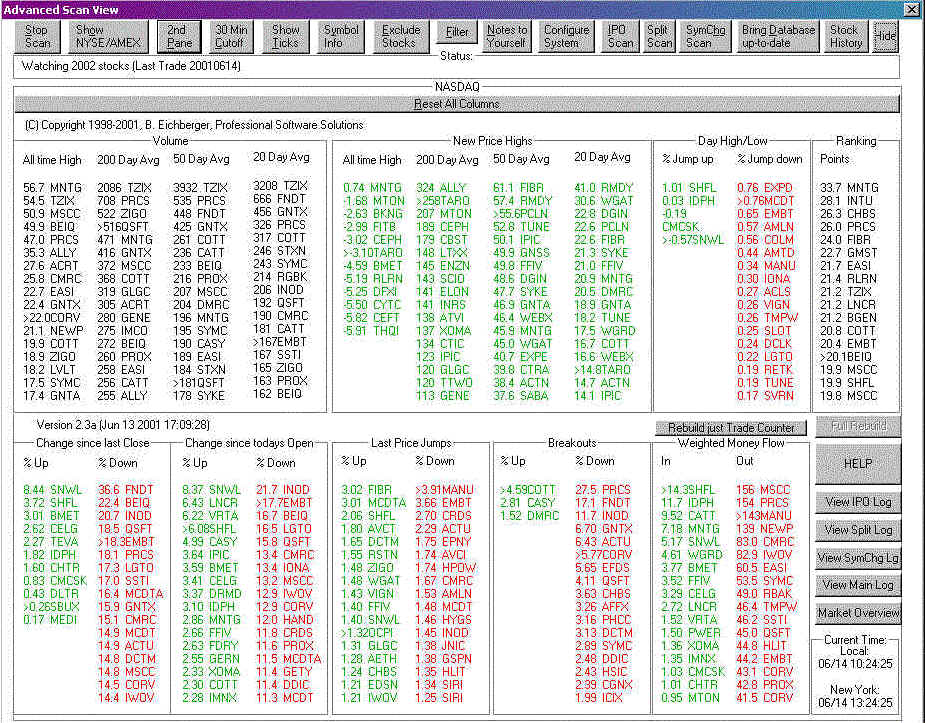Show NYSE/AMEX stocks

(x=109, y=37)
